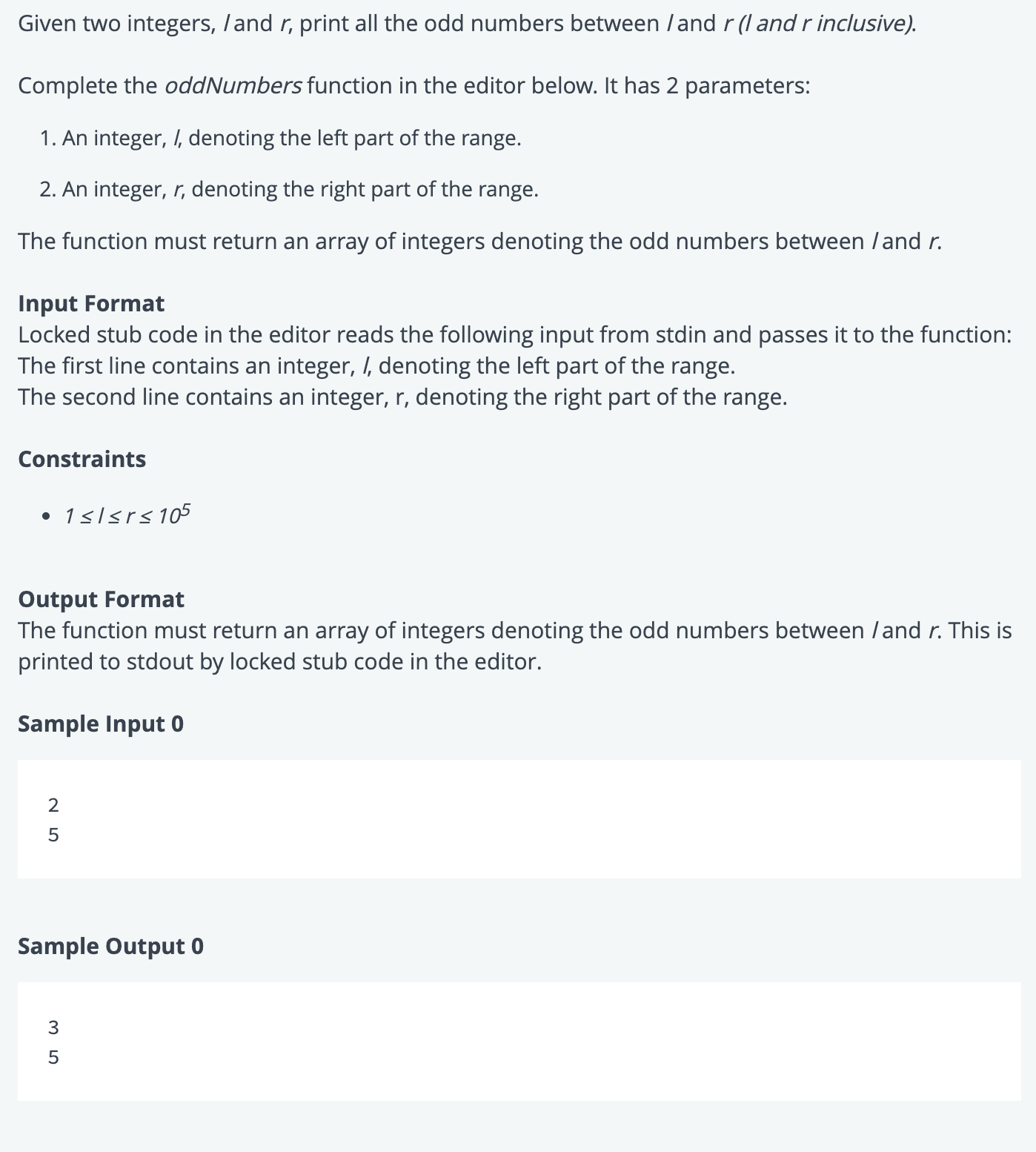Screen dimensions: 1036x1152
Task: Click the value 5 in Sample Input box
Action: click(x=53, y=835)
